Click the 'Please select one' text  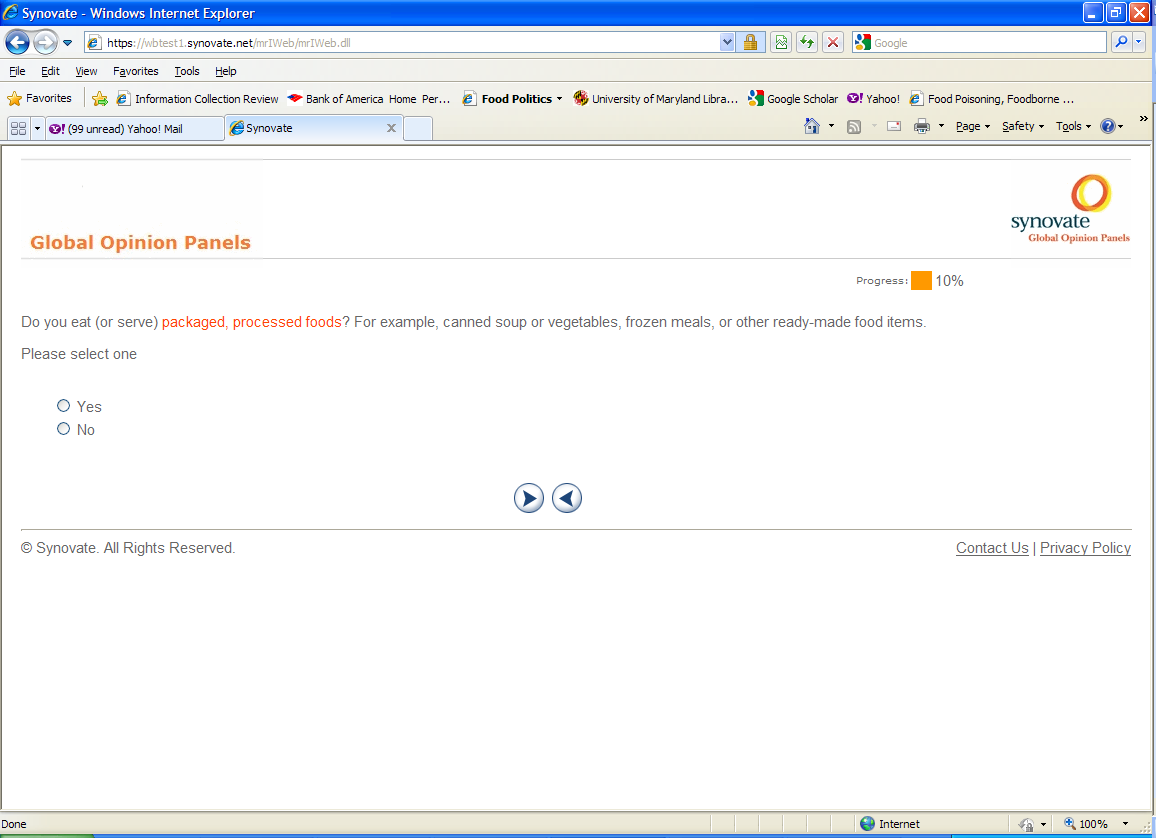pyautogui.click(x=79, y=354)
